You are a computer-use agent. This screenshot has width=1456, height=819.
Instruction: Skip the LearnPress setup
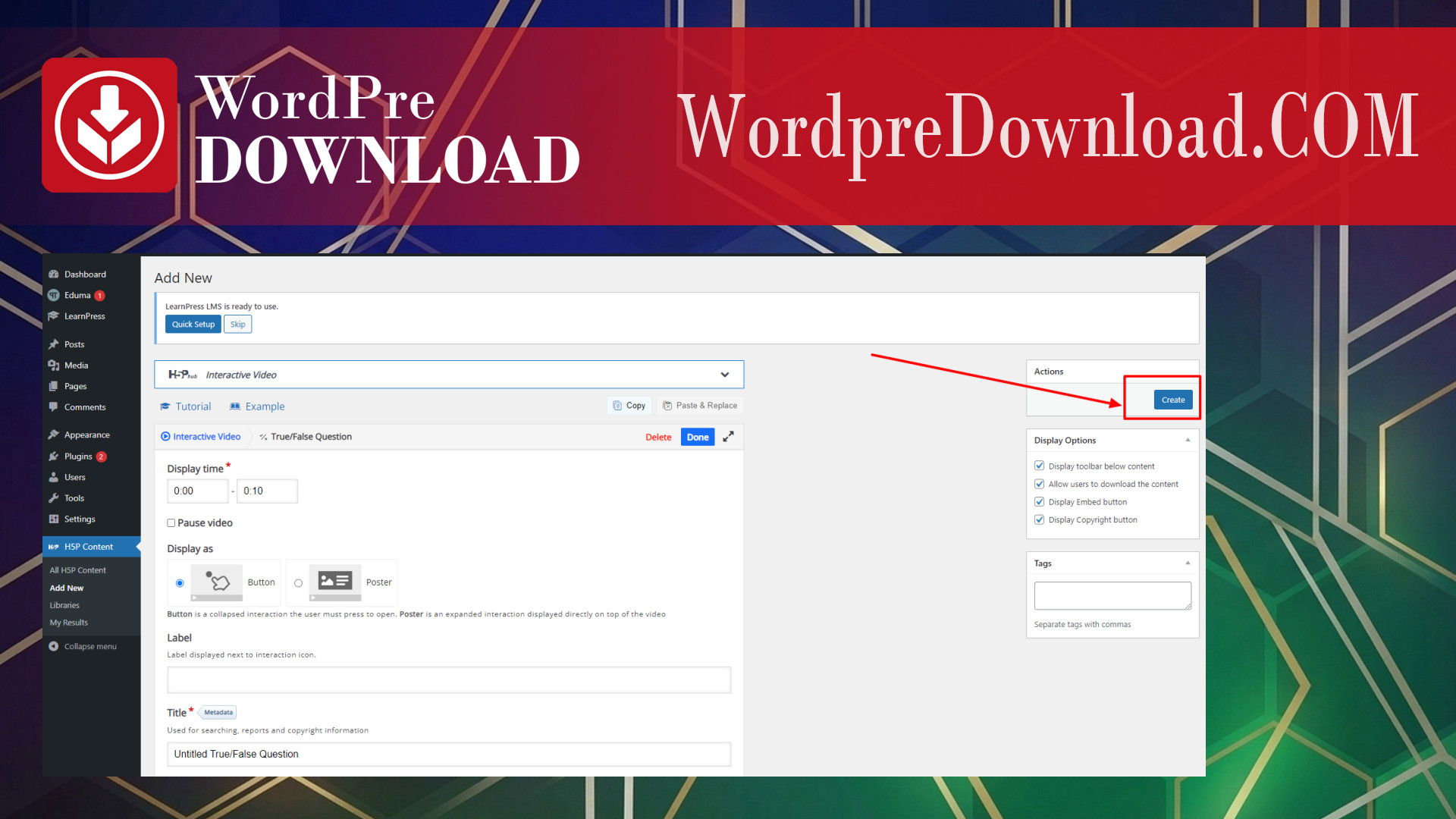238,324
